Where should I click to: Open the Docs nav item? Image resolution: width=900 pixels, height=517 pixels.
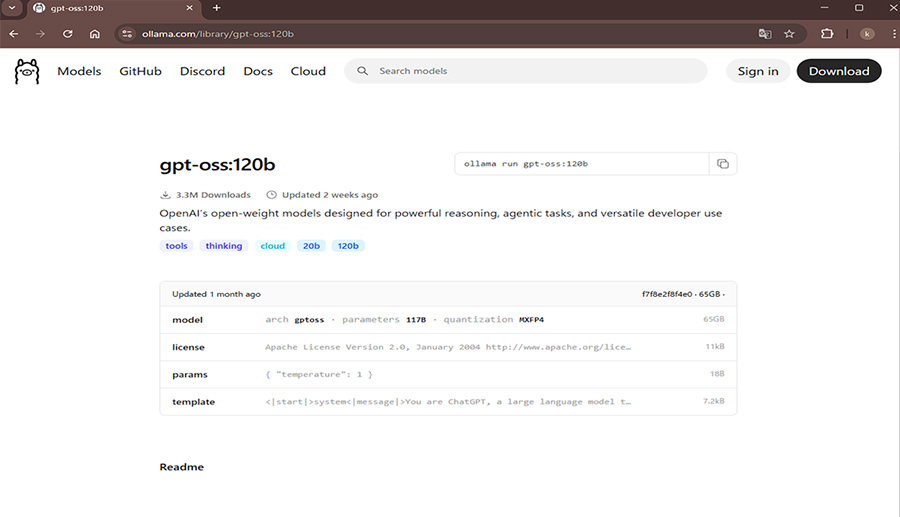pyautogui.click(x=258, y=71)
